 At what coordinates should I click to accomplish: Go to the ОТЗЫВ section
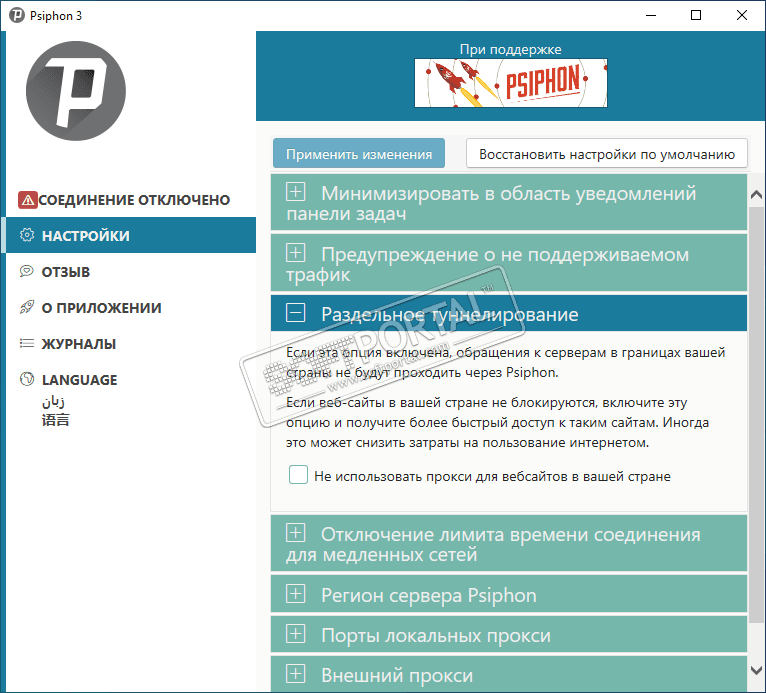pyautogui.click(x=131, y=272)
